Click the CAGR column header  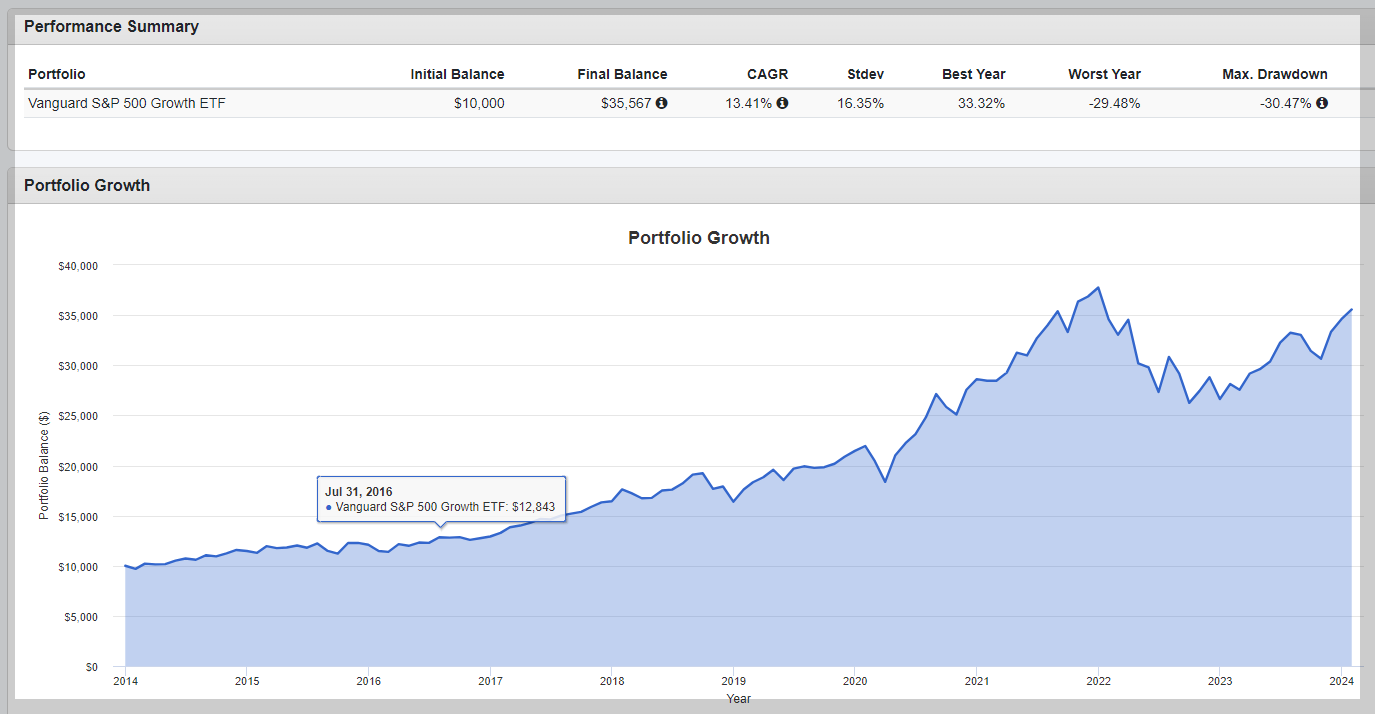(x=768, y=74)
